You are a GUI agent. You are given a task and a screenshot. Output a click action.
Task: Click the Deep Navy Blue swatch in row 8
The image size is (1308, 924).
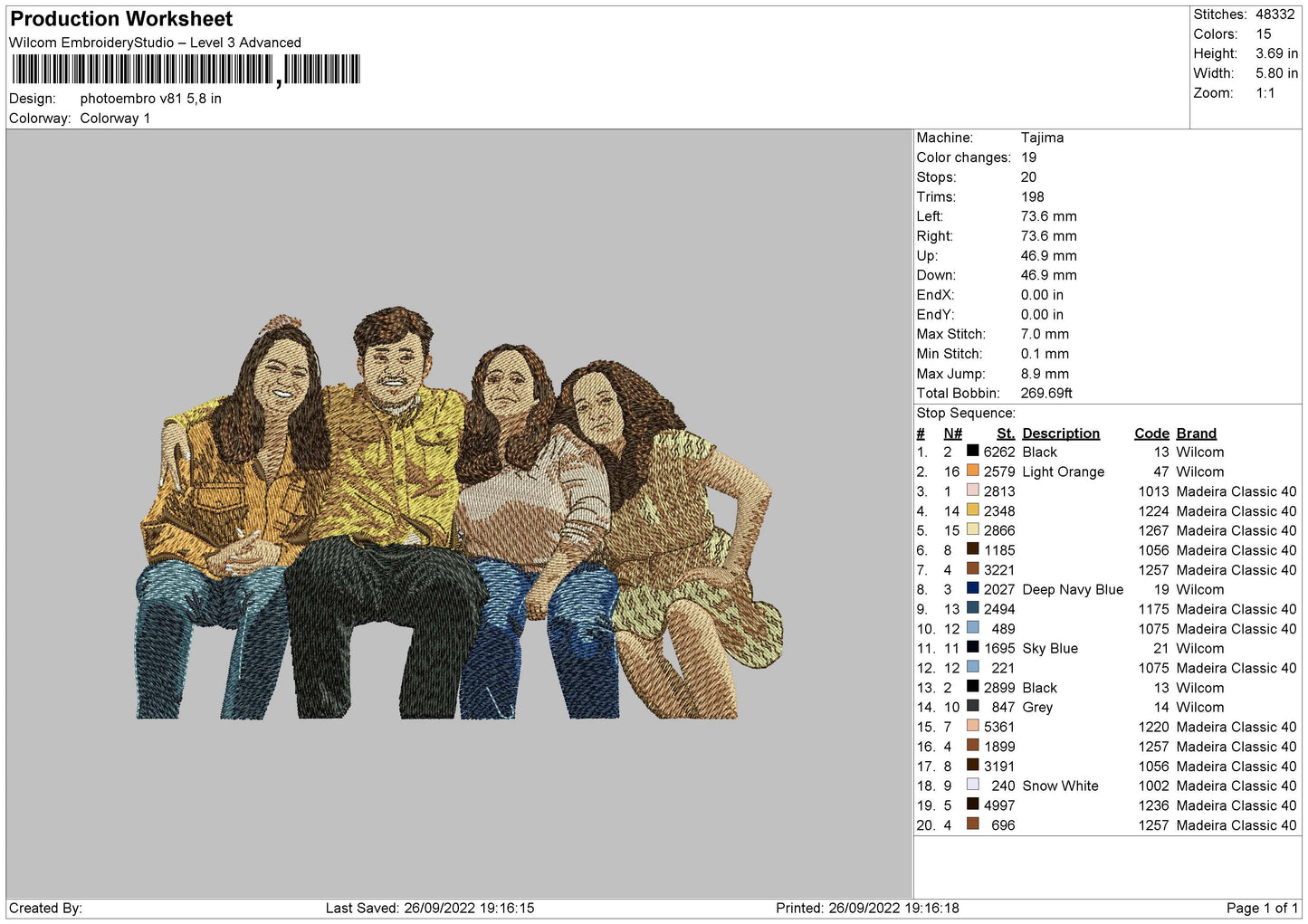(x=972, y=589)
